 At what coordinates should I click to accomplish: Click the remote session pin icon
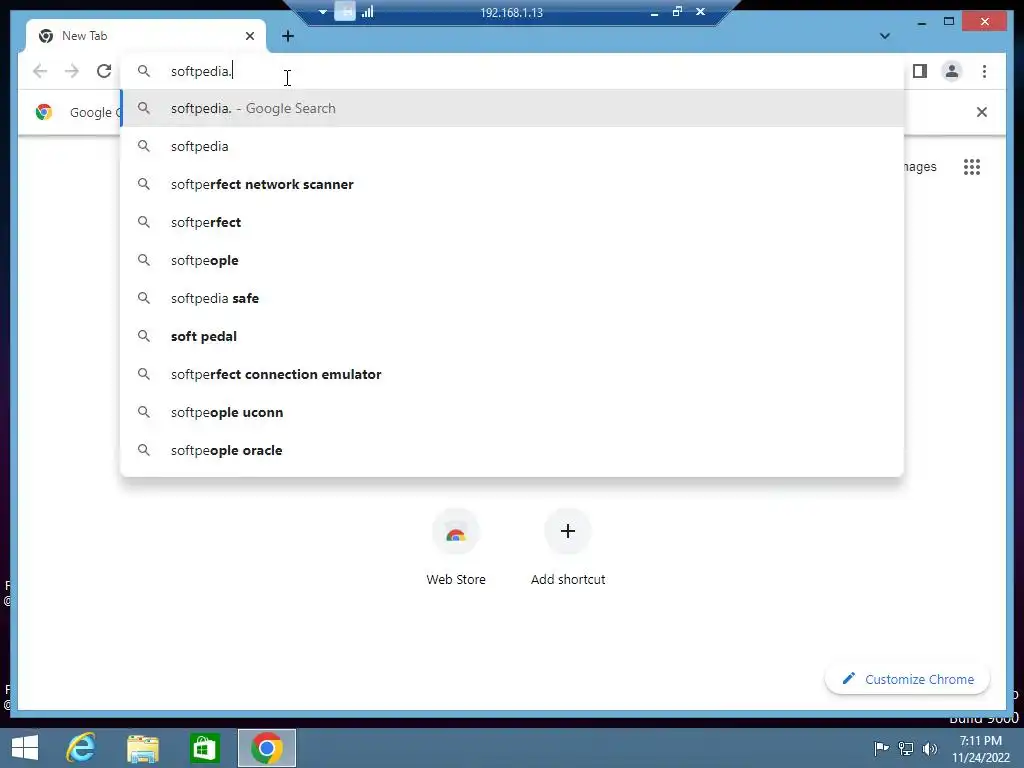coord(345,11)
